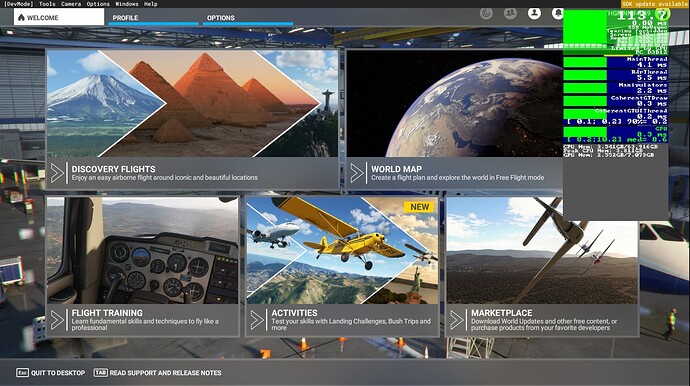690x386 pixels.
Task: Click the home icon on the Welcome tab
Action: pyautogui.click(x=21, y=18)
